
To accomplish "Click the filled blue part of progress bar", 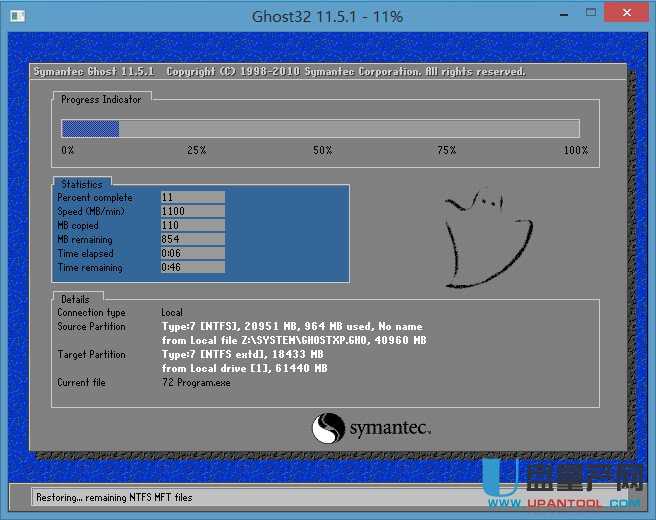I will pos(90,128).
